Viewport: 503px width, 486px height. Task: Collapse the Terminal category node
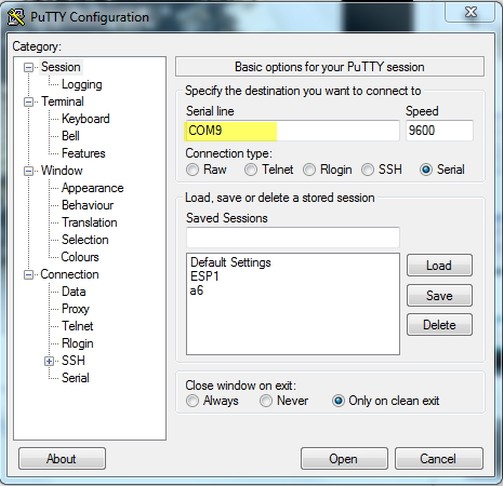coord(29,102)
